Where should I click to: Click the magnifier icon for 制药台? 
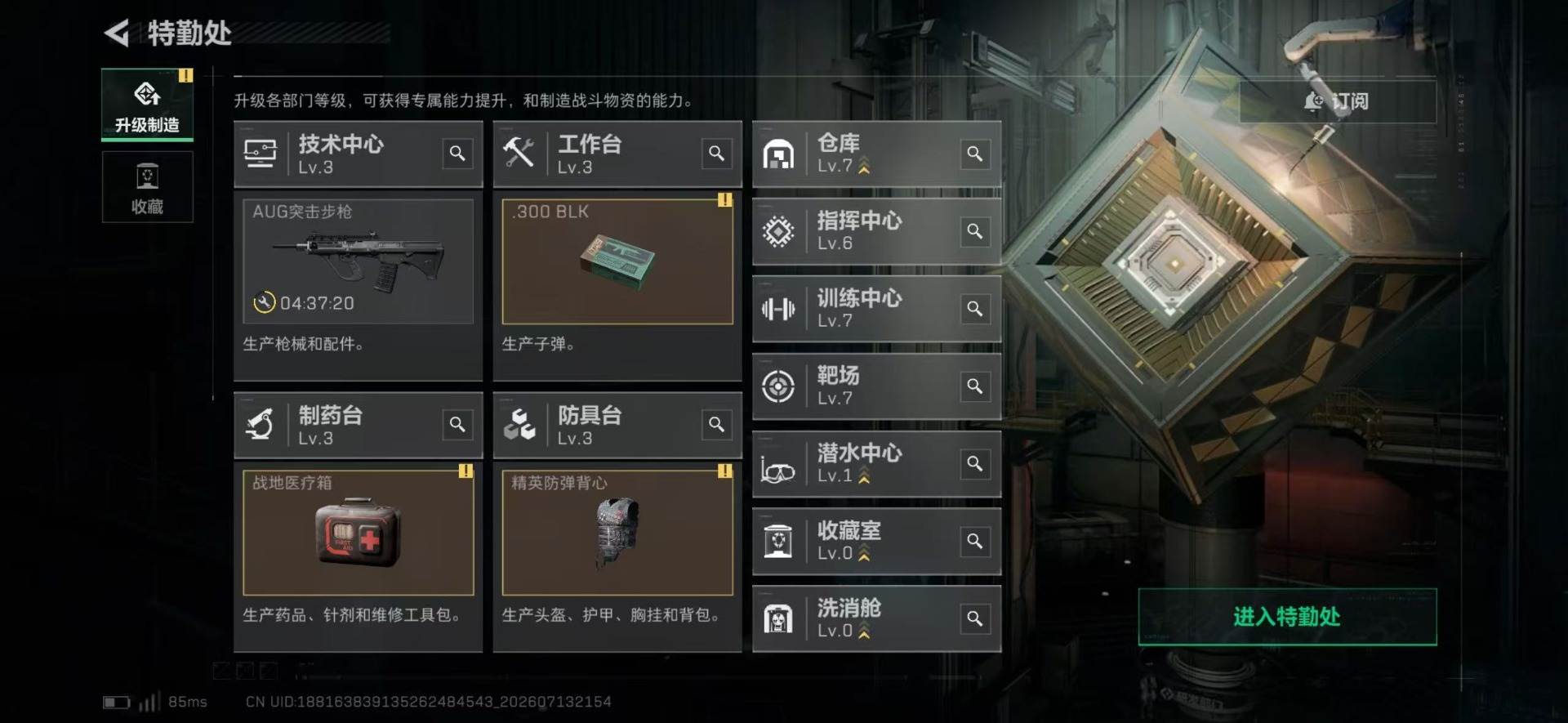[457, 424]
